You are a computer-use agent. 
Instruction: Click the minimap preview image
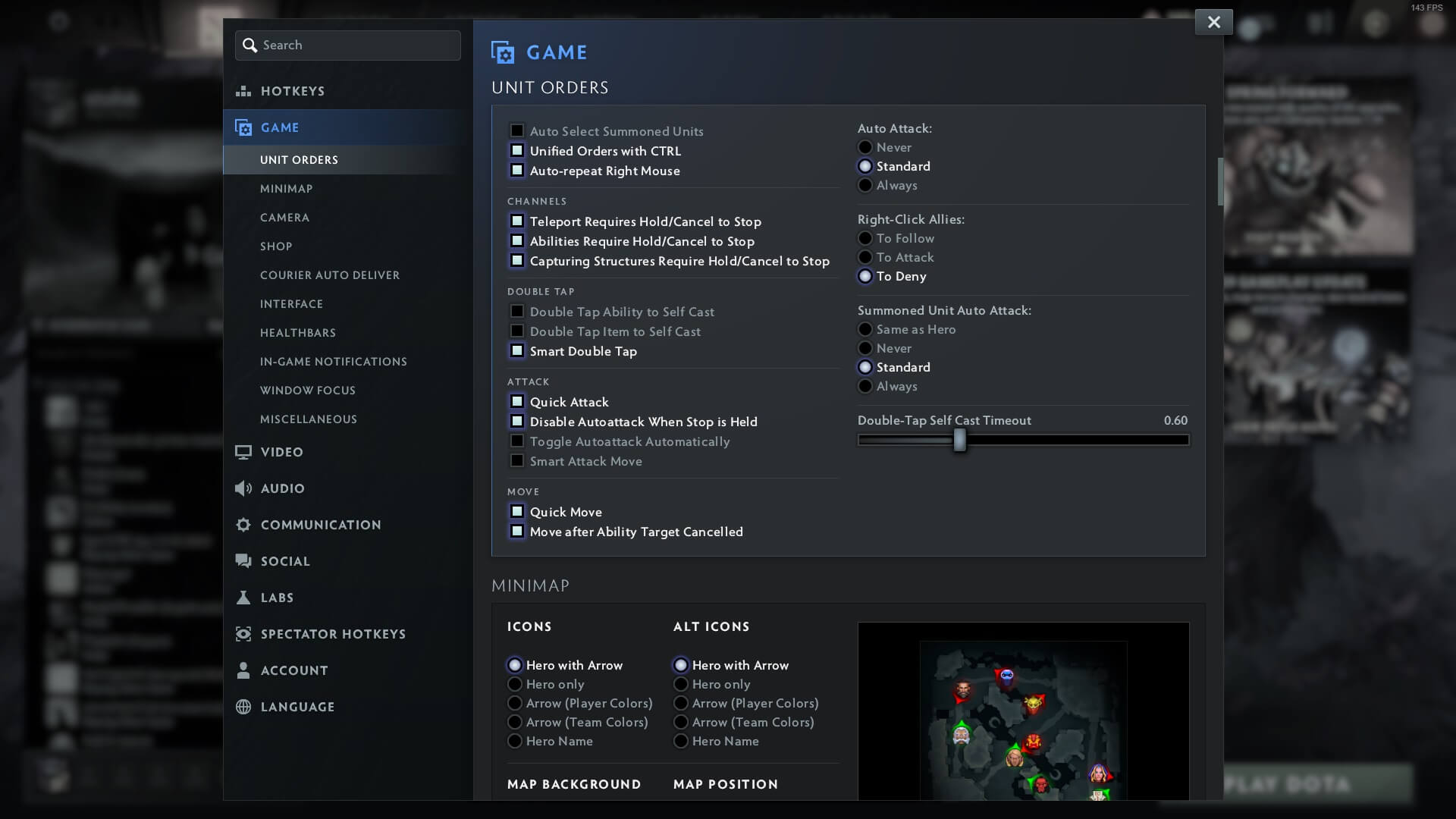click(x=1024, y=711)
